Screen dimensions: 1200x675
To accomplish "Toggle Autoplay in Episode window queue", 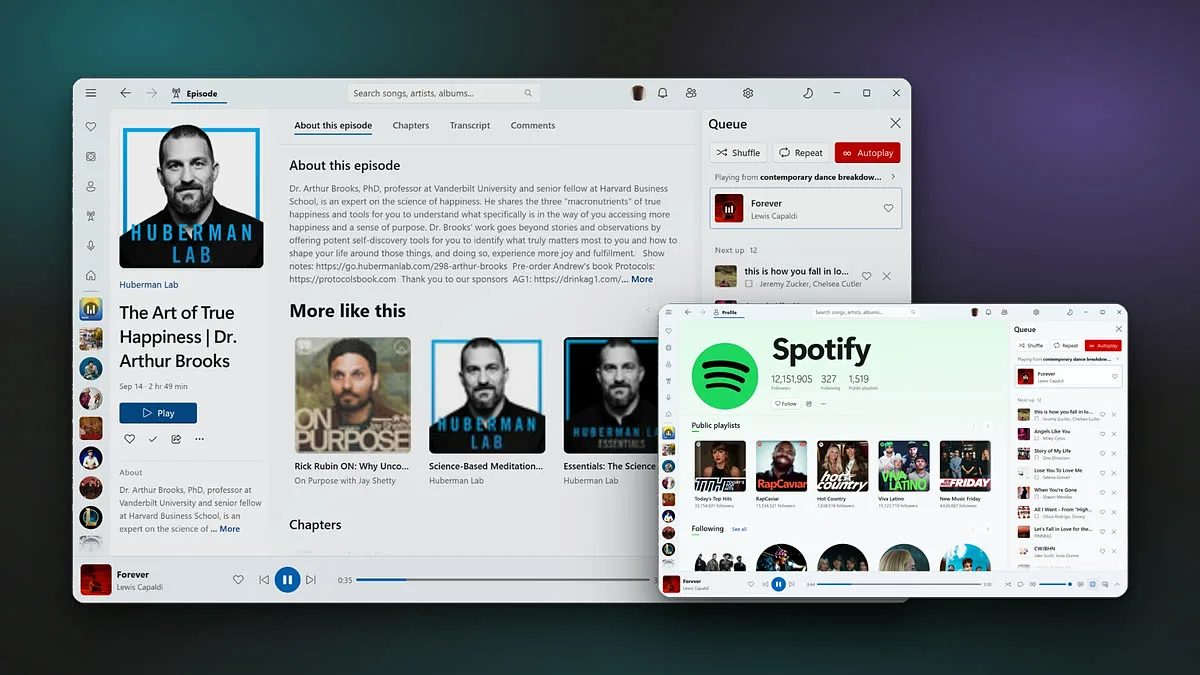I will (868, 153).
